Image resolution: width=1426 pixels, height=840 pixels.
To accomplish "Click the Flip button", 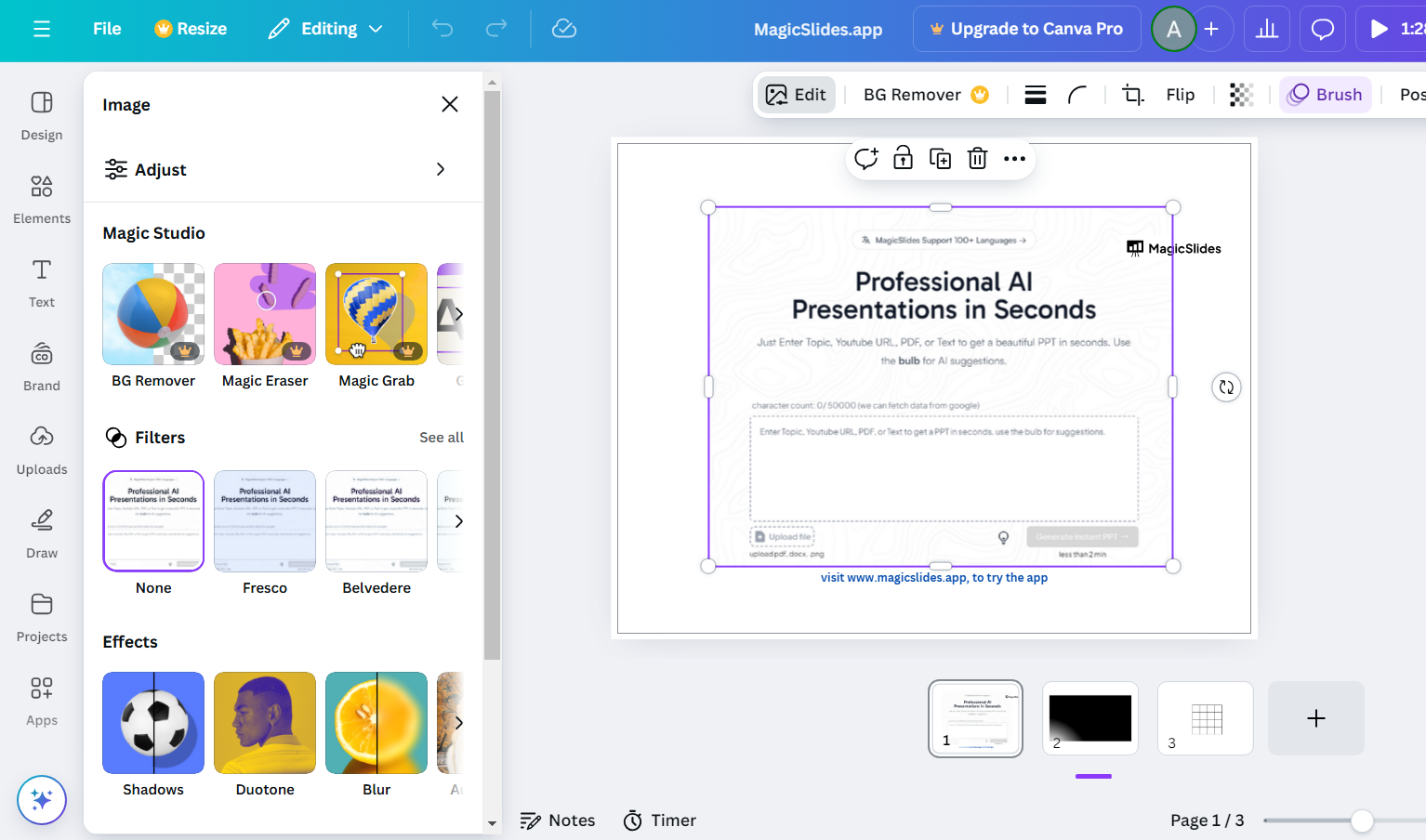I will point(1181,95).
